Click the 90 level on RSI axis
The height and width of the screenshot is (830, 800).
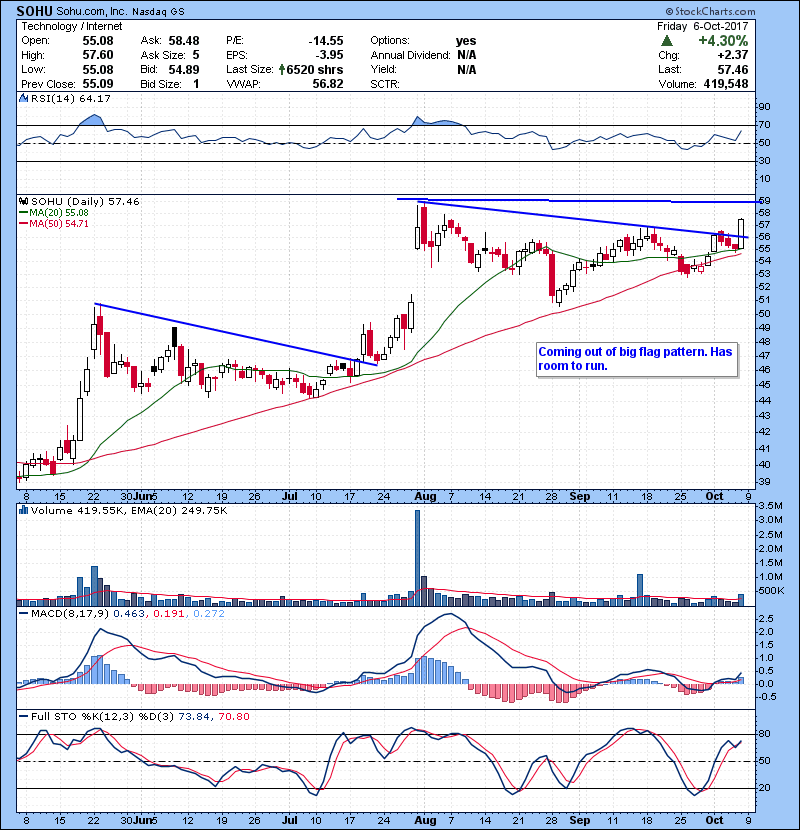[765, 107]
